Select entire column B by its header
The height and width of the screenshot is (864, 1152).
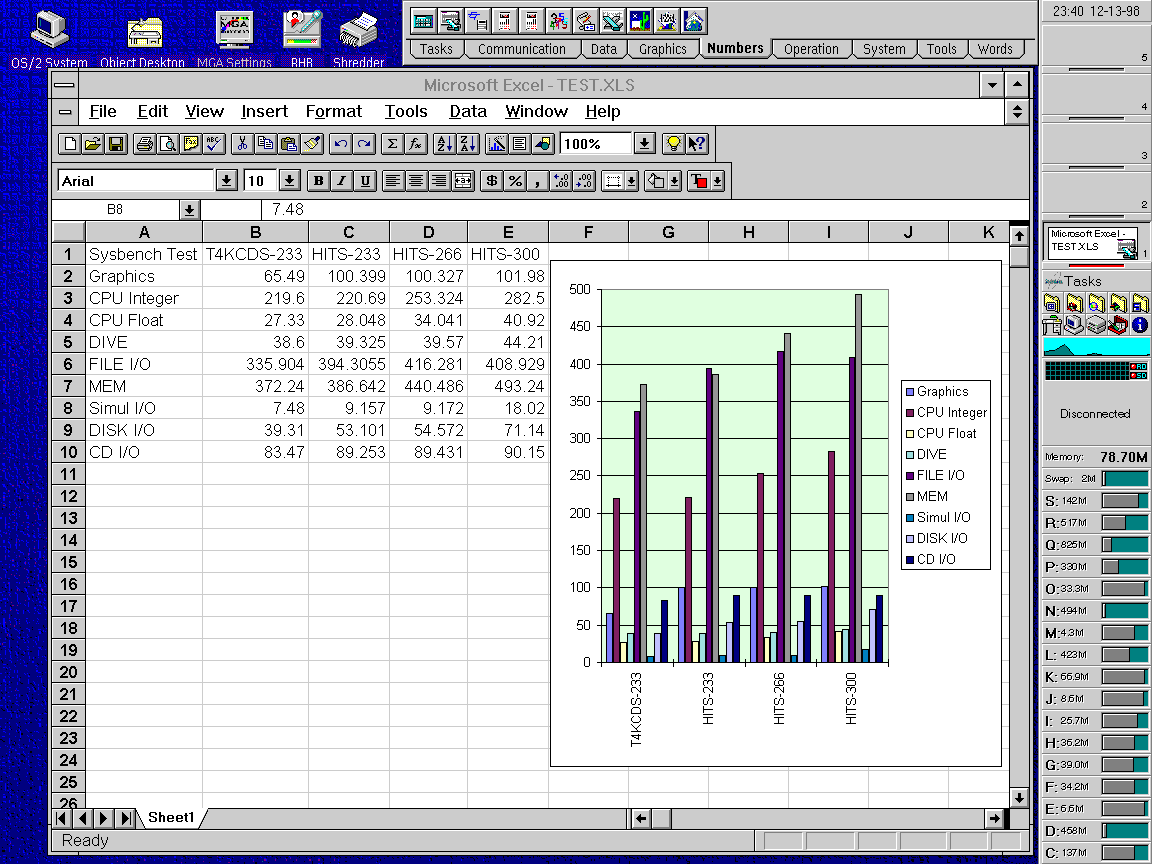point(255,232)
